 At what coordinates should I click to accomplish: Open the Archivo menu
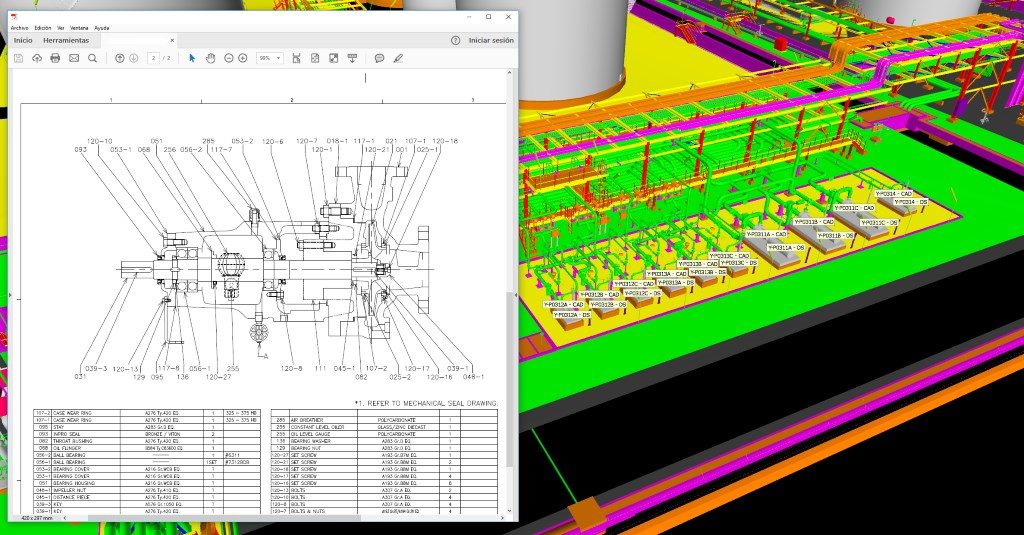[19, 28]
